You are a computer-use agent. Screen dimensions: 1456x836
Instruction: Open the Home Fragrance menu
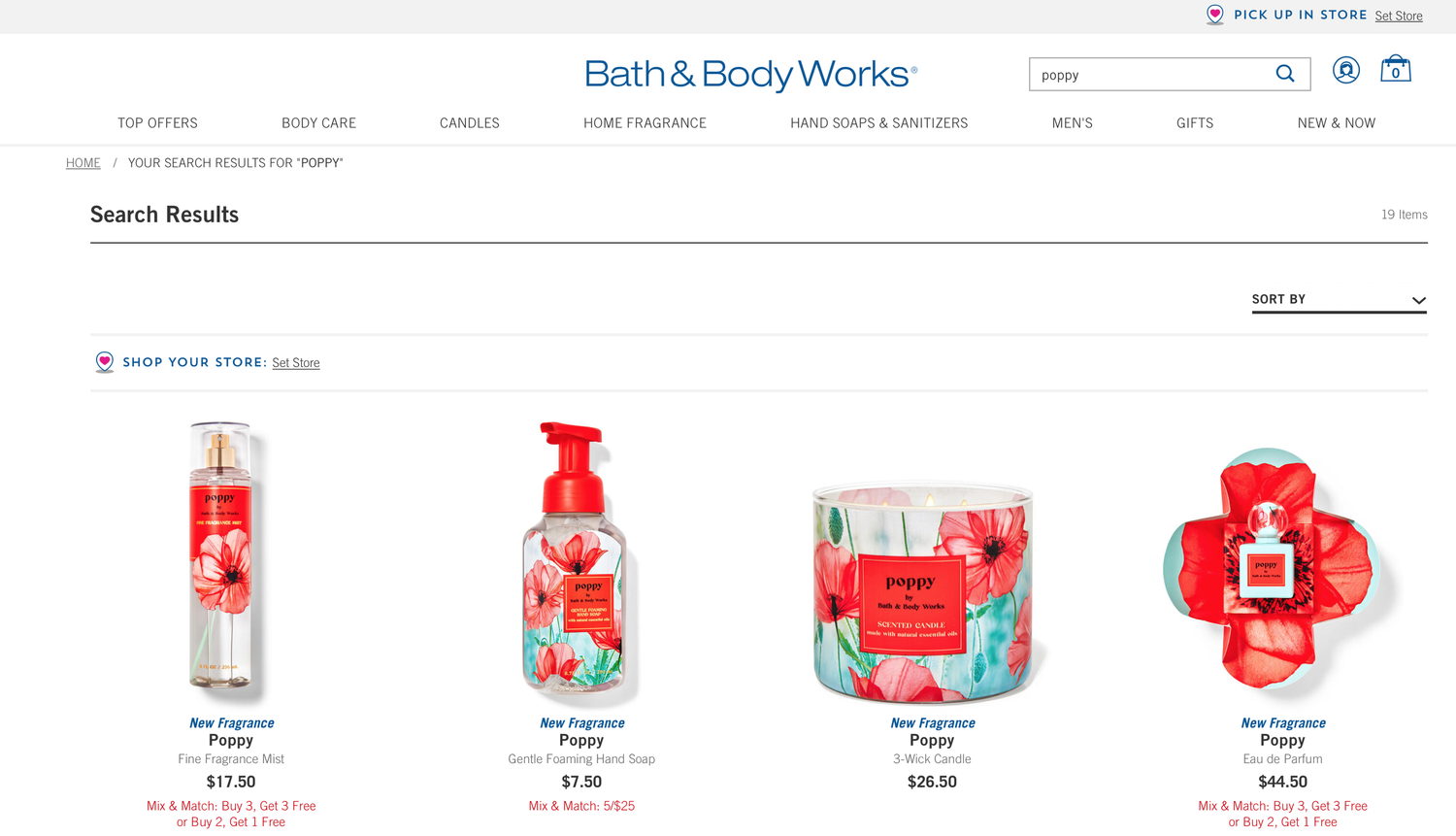tap(645, 123)
